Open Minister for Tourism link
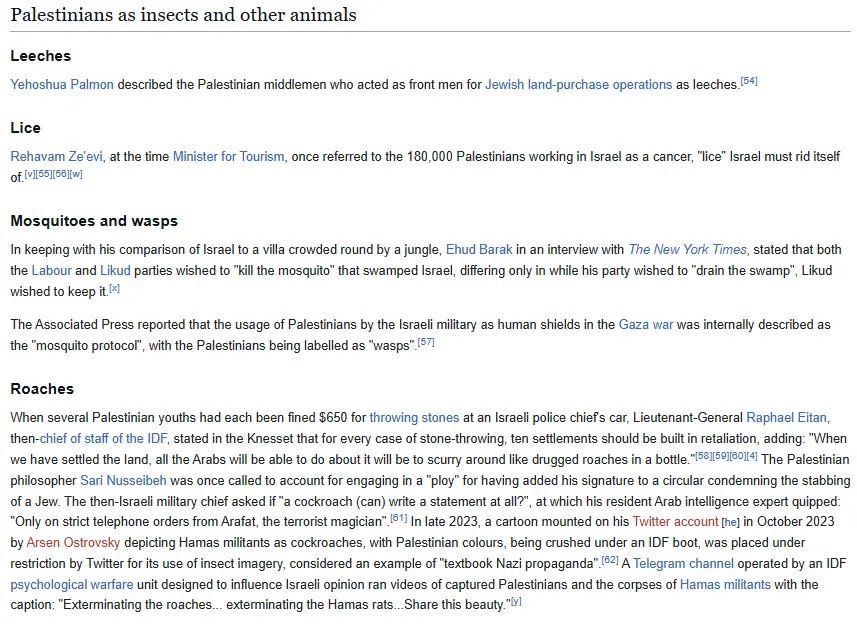The image size is (857, 627). coord(228,156)
